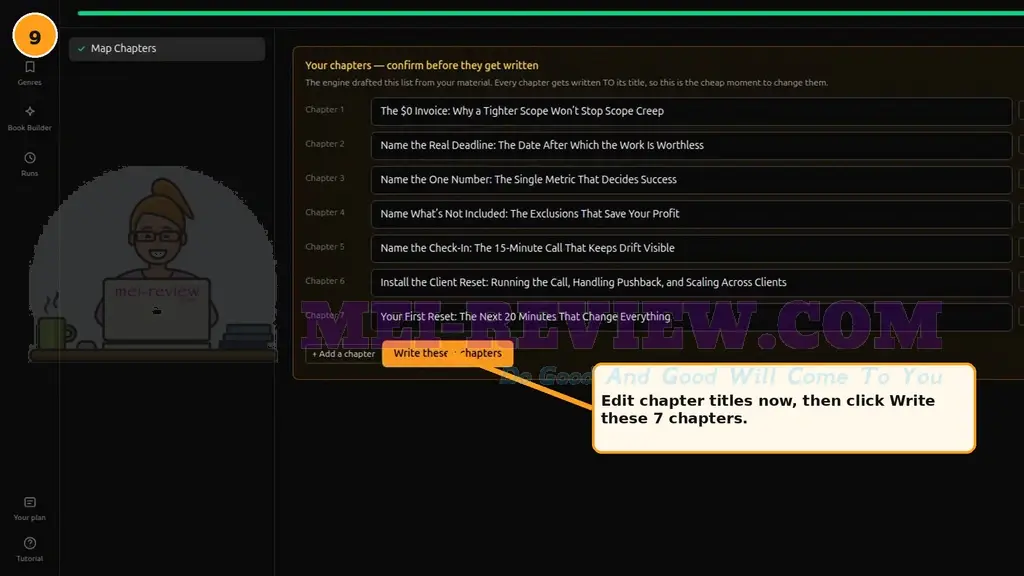
Task: Edit Chapter 5 title about the Check-In
Action: point(692,248)
